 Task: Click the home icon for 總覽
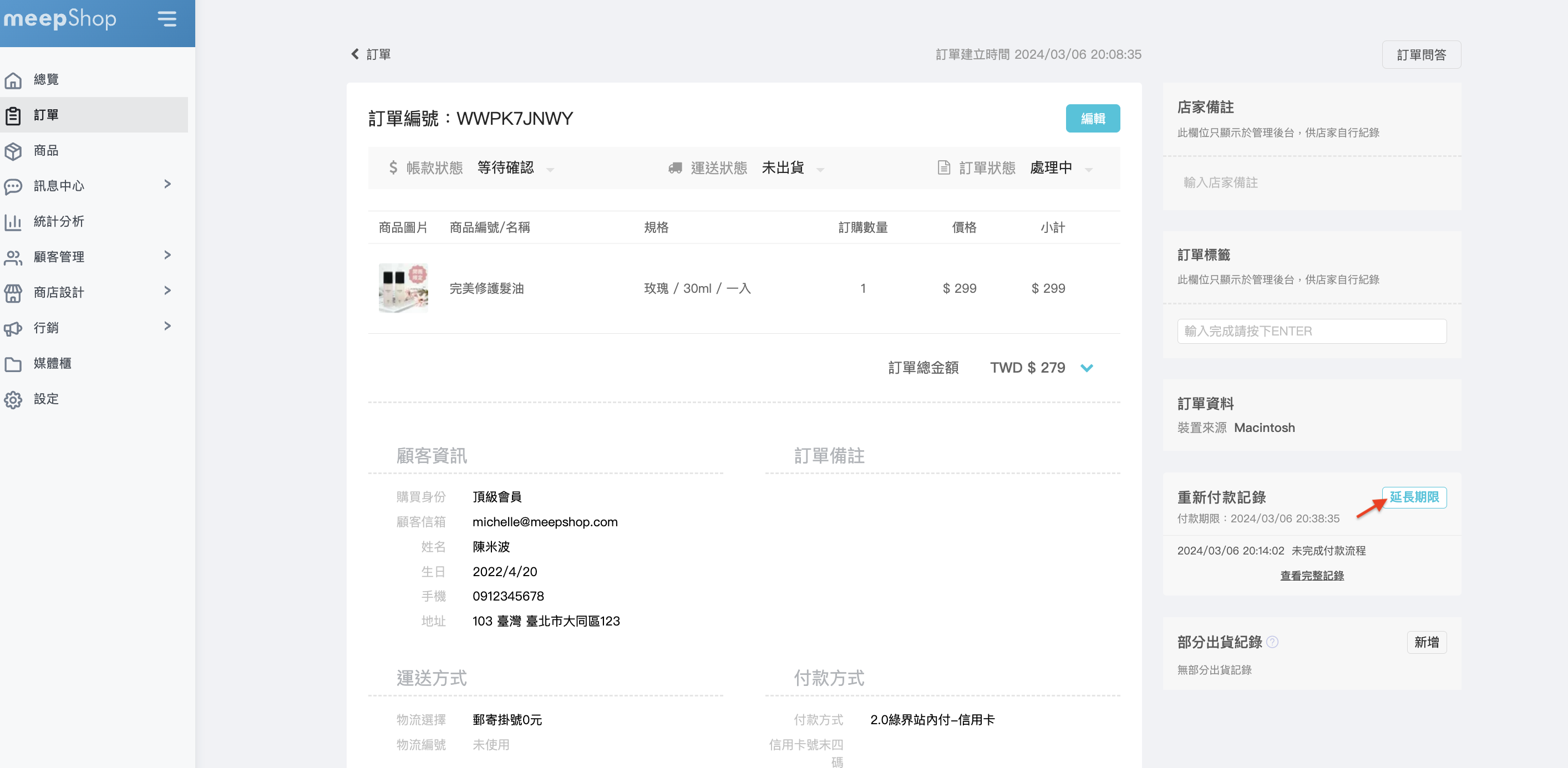[13, 80]
